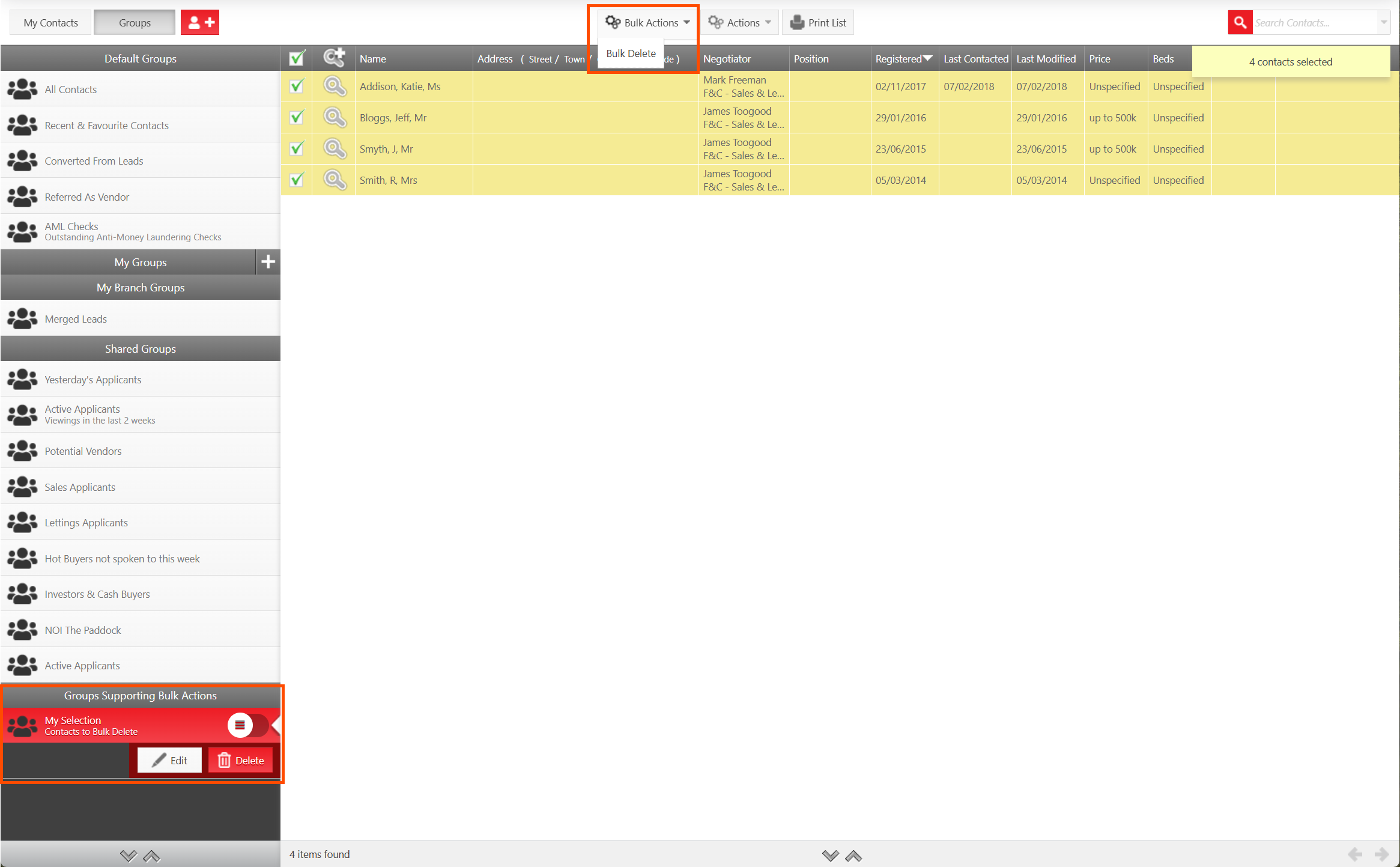Click contact list double down chevron
The width and height of the screenshot is (1400, 867).
coord(830,856)
